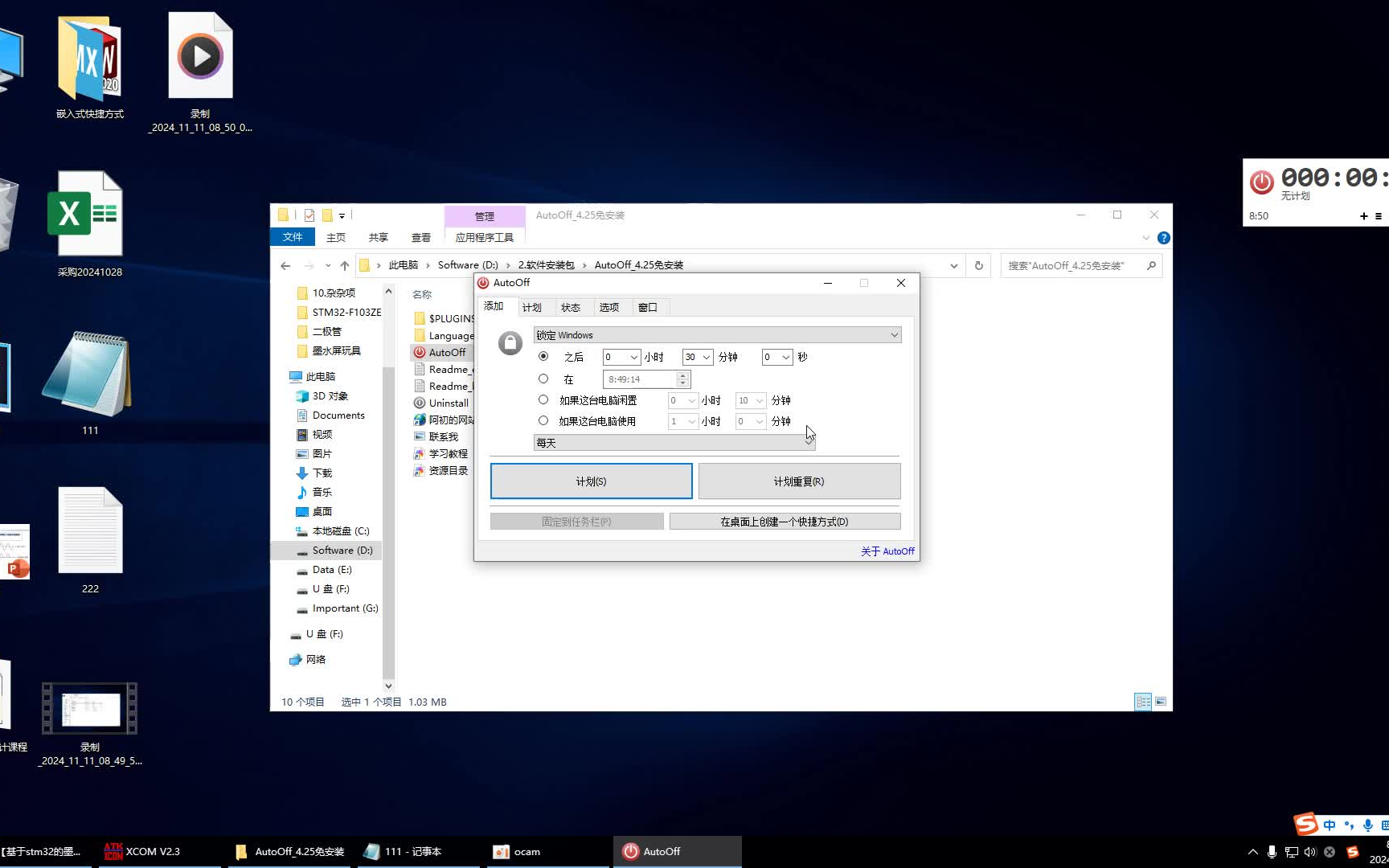Click the 计划重复(R) button

pyautogui.click(x=799, y=481)
